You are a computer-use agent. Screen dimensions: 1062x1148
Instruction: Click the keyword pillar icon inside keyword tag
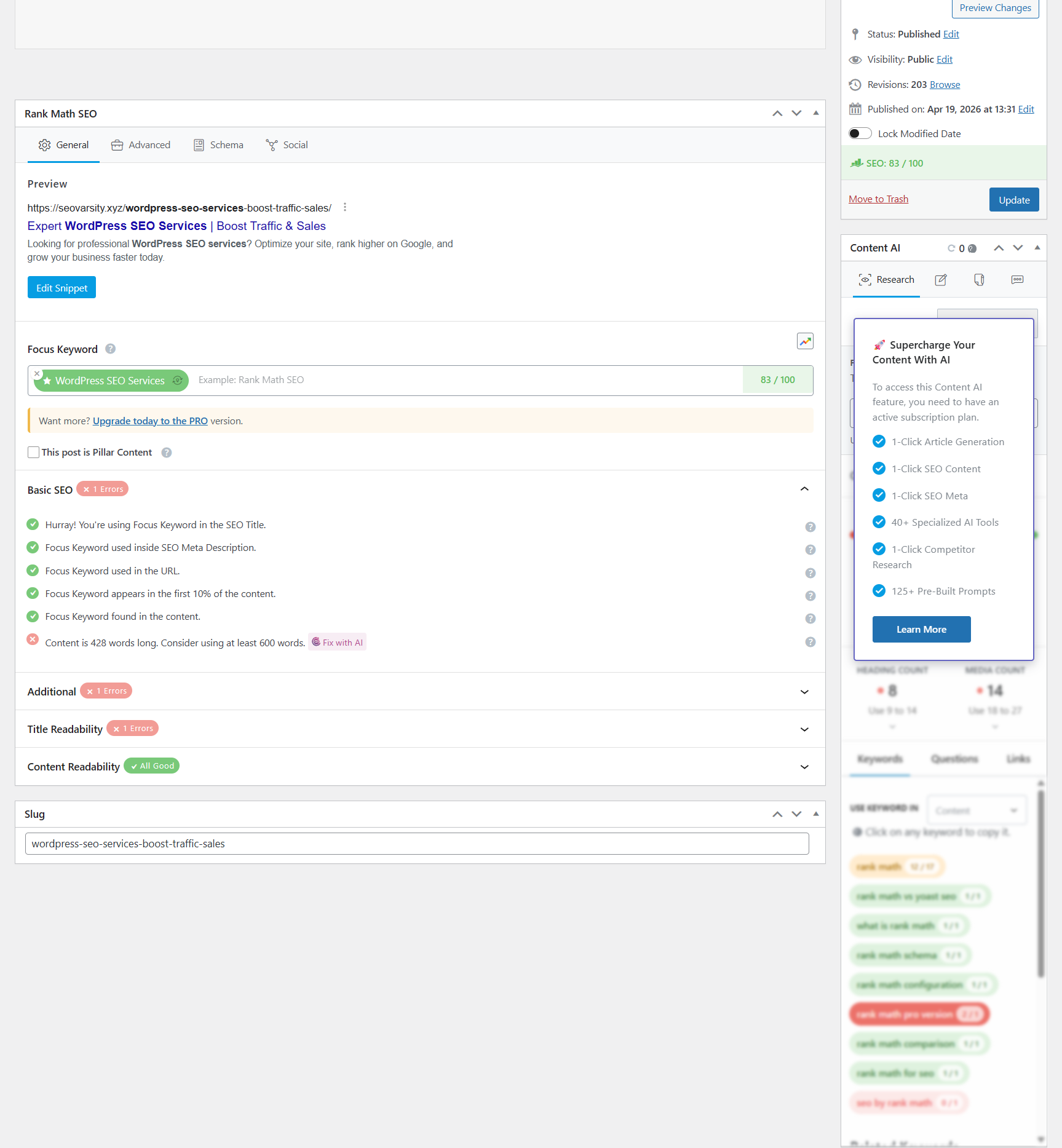pos(178,381)
